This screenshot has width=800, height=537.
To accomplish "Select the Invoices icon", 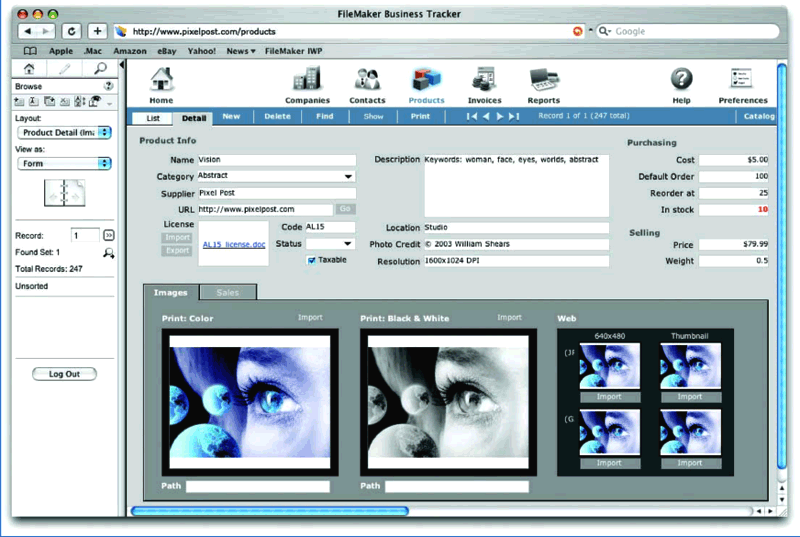I will 485,82.
